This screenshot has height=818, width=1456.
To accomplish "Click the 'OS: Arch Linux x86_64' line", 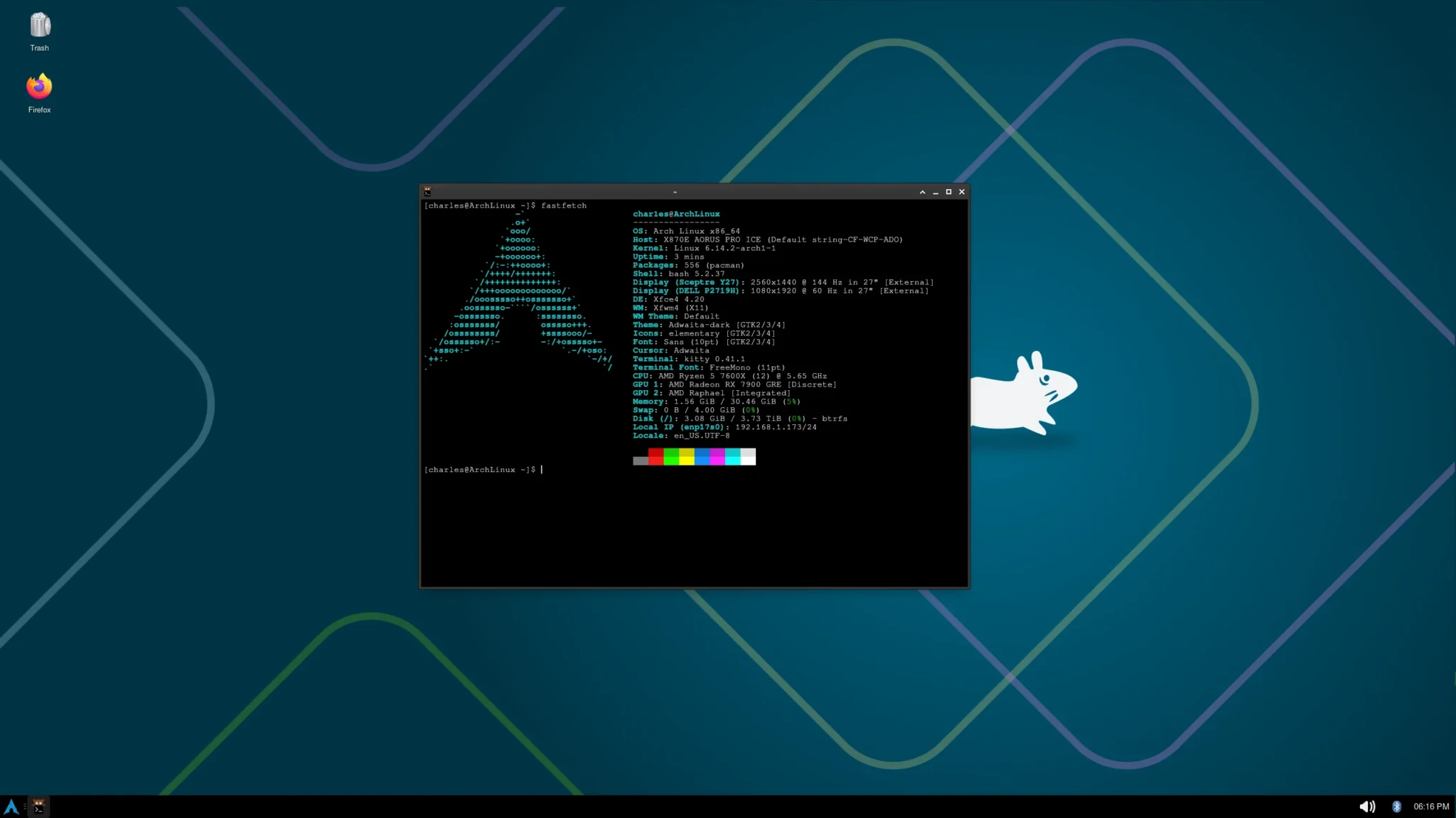I will (x=686, y=231).
